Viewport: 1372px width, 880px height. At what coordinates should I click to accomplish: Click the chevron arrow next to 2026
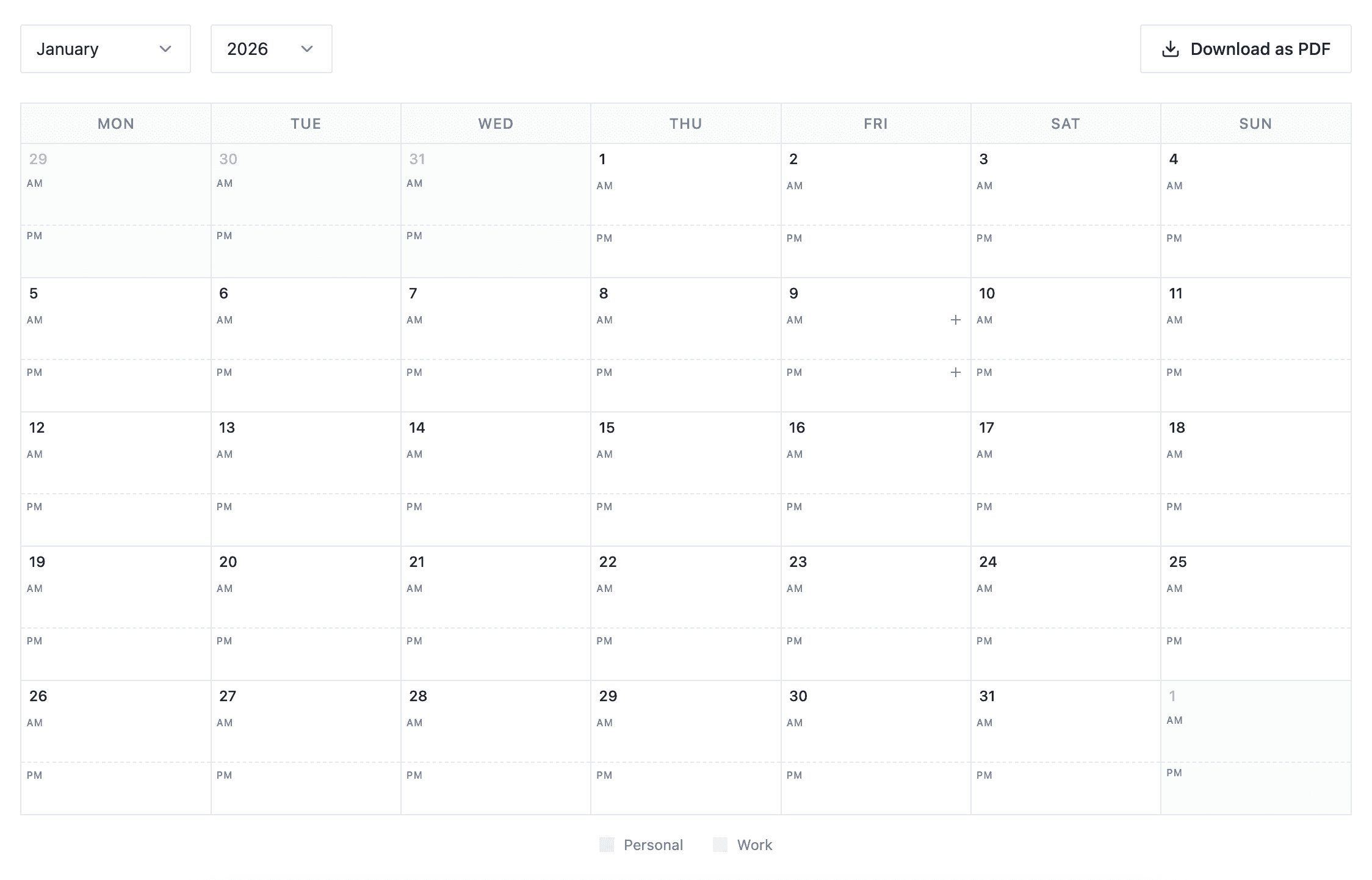[x=307, y=49]
